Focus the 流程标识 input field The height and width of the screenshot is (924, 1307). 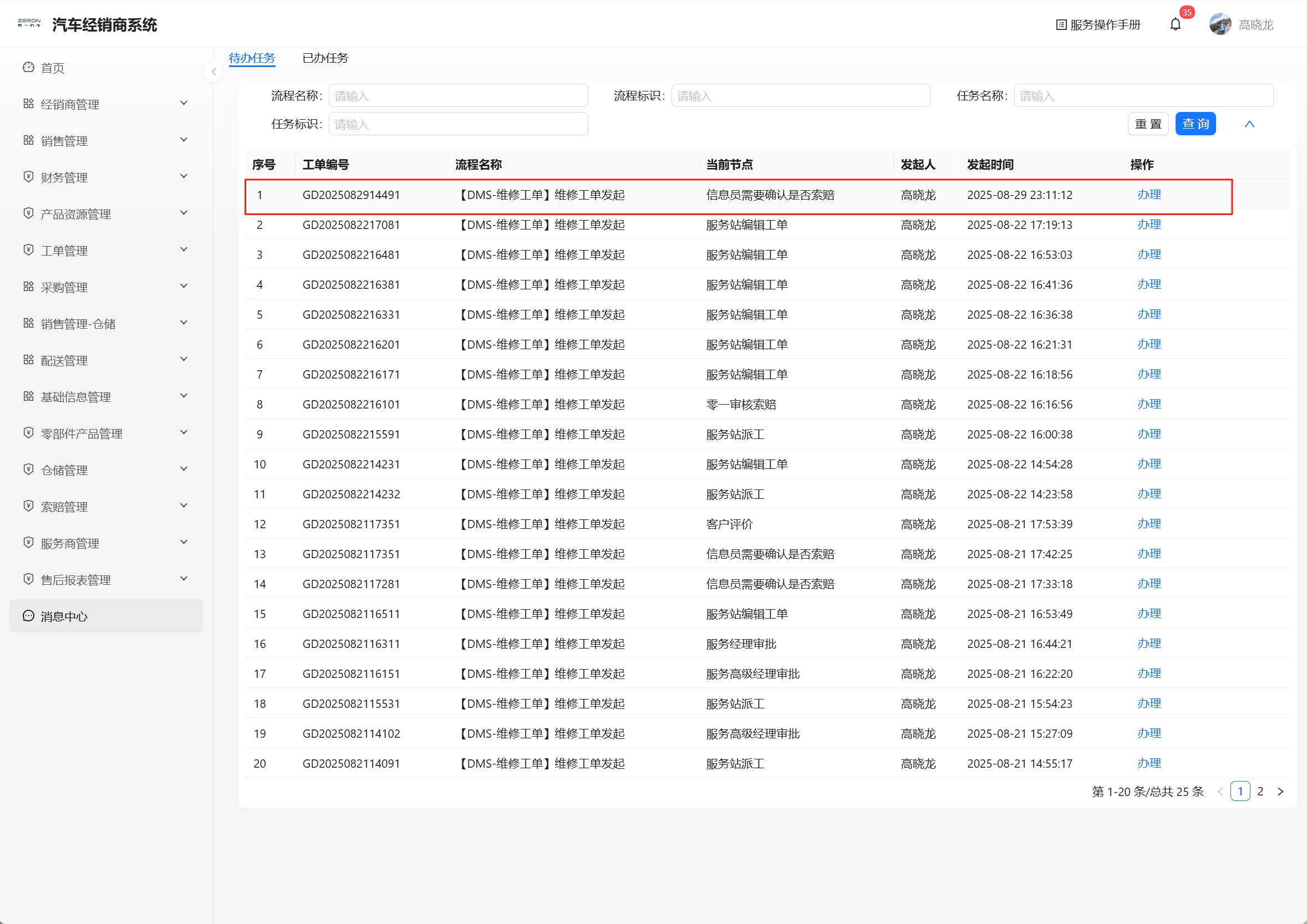click(801, 95)
